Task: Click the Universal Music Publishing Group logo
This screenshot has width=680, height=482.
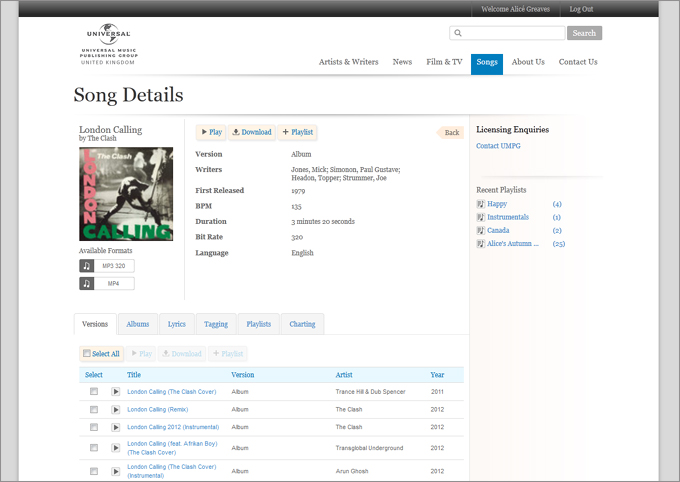Action: tap(108, 44)
